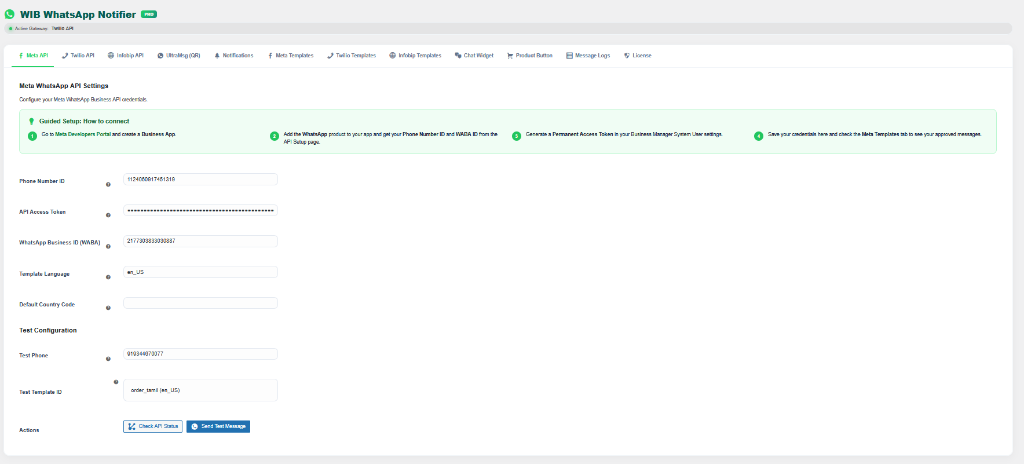Click help icon next to Default Country Code
The image size is (1024, 464).
[x=108, y=308]
